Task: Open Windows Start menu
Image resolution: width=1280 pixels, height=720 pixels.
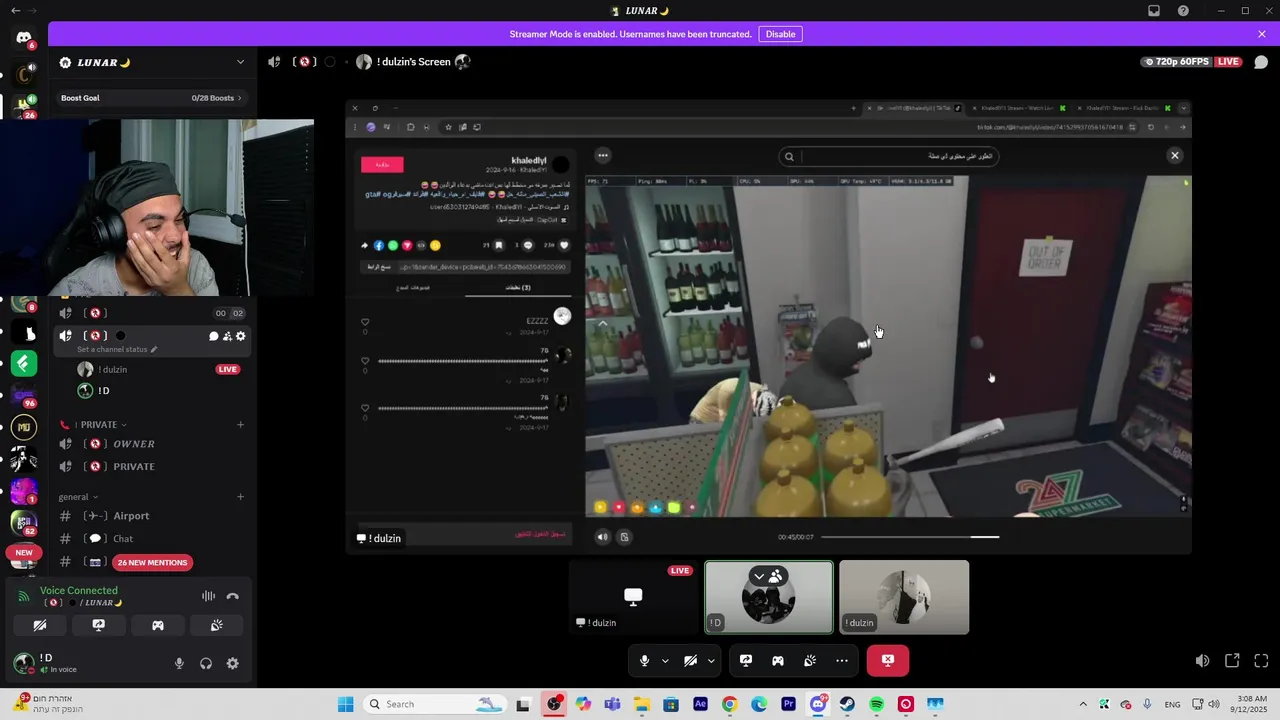Action: click(346, 705)
